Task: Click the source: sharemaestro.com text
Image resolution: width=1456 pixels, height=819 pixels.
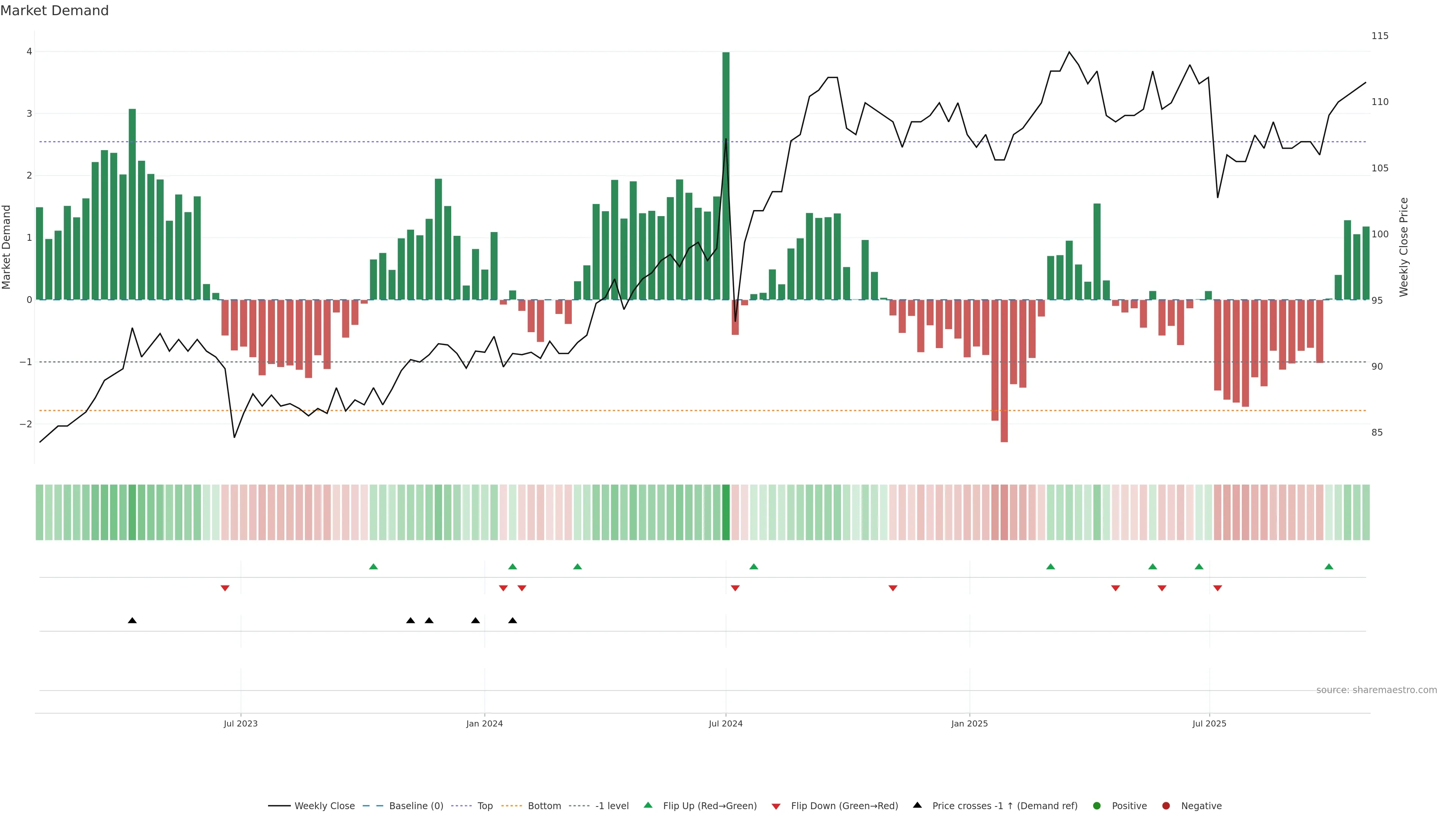Action: (1376, 690)
